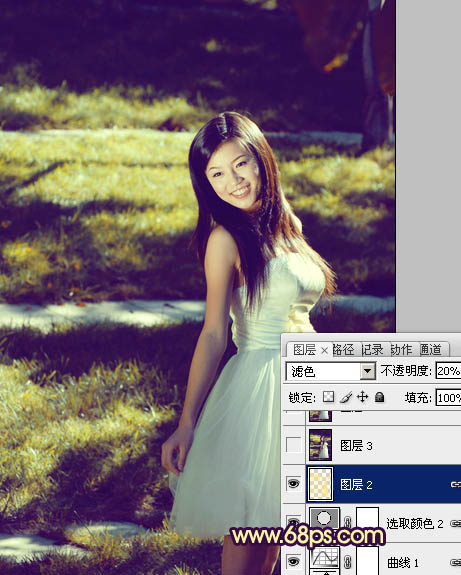Toggle visibility of the 曲线 1 layer

click(x=293, y=561)
